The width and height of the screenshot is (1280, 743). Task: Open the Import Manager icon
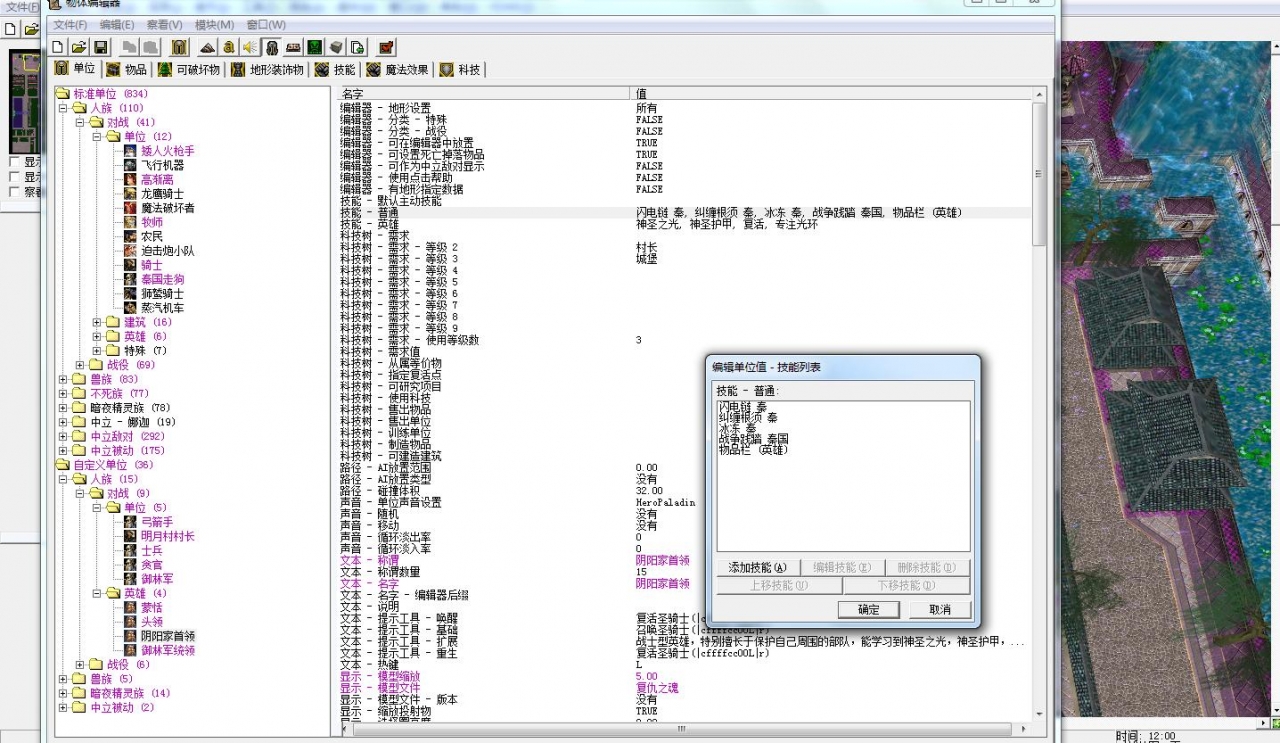(x=357, y=47)
